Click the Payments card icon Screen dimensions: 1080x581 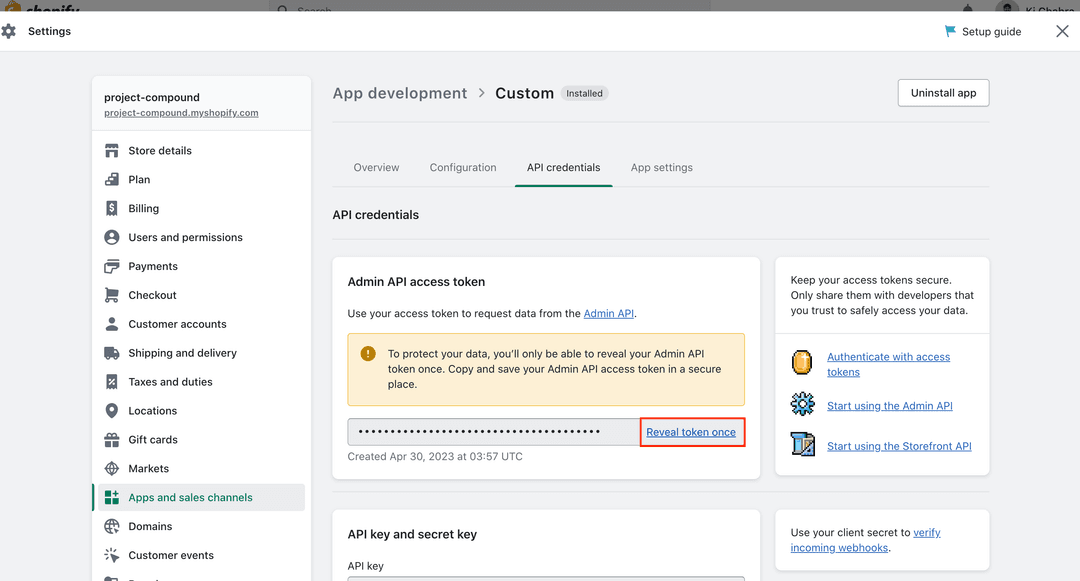(112, 266)
